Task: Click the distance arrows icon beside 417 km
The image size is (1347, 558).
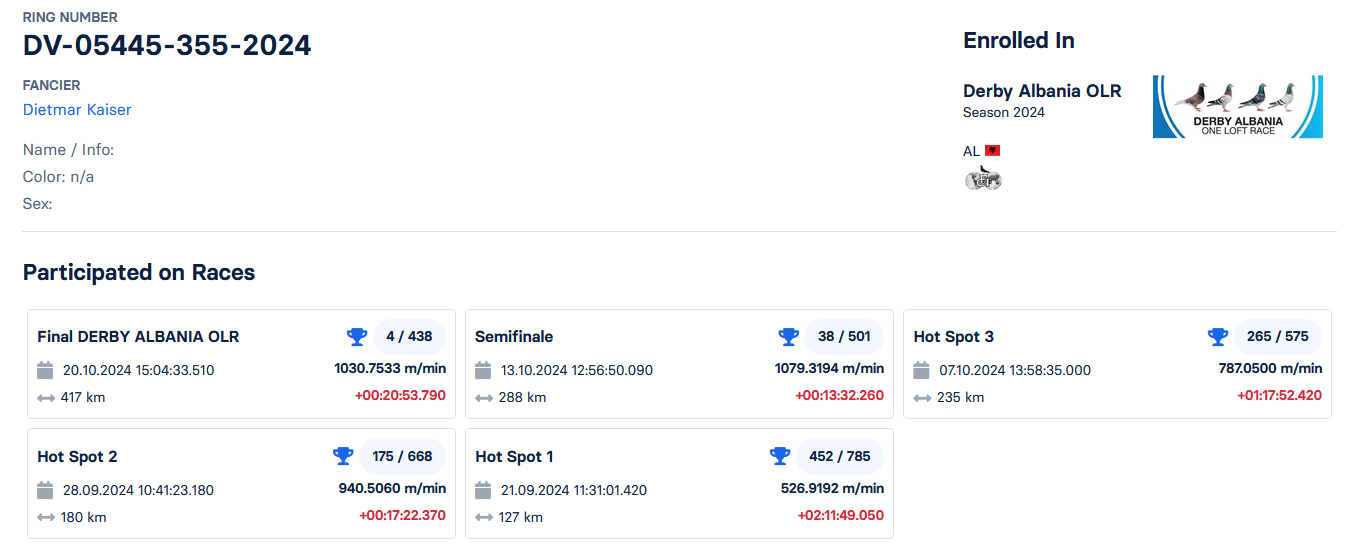Action: tap(45, 398)
